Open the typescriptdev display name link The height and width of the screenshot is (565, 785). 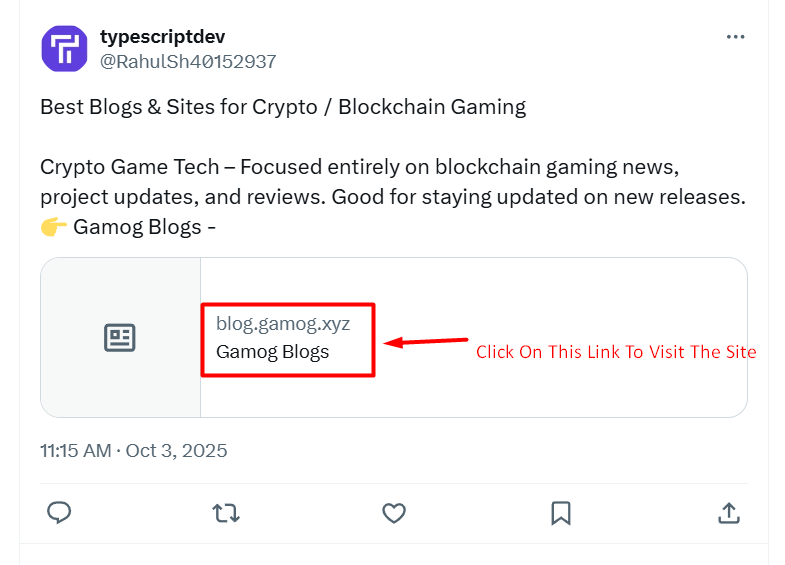tap(162, 37)
